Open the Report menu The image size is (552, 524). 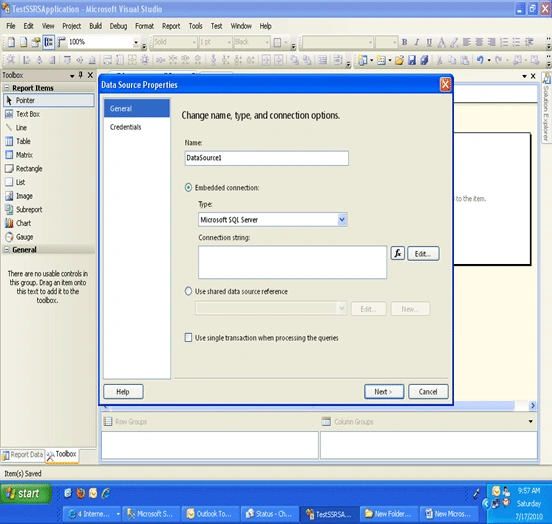tap(171, 26)
